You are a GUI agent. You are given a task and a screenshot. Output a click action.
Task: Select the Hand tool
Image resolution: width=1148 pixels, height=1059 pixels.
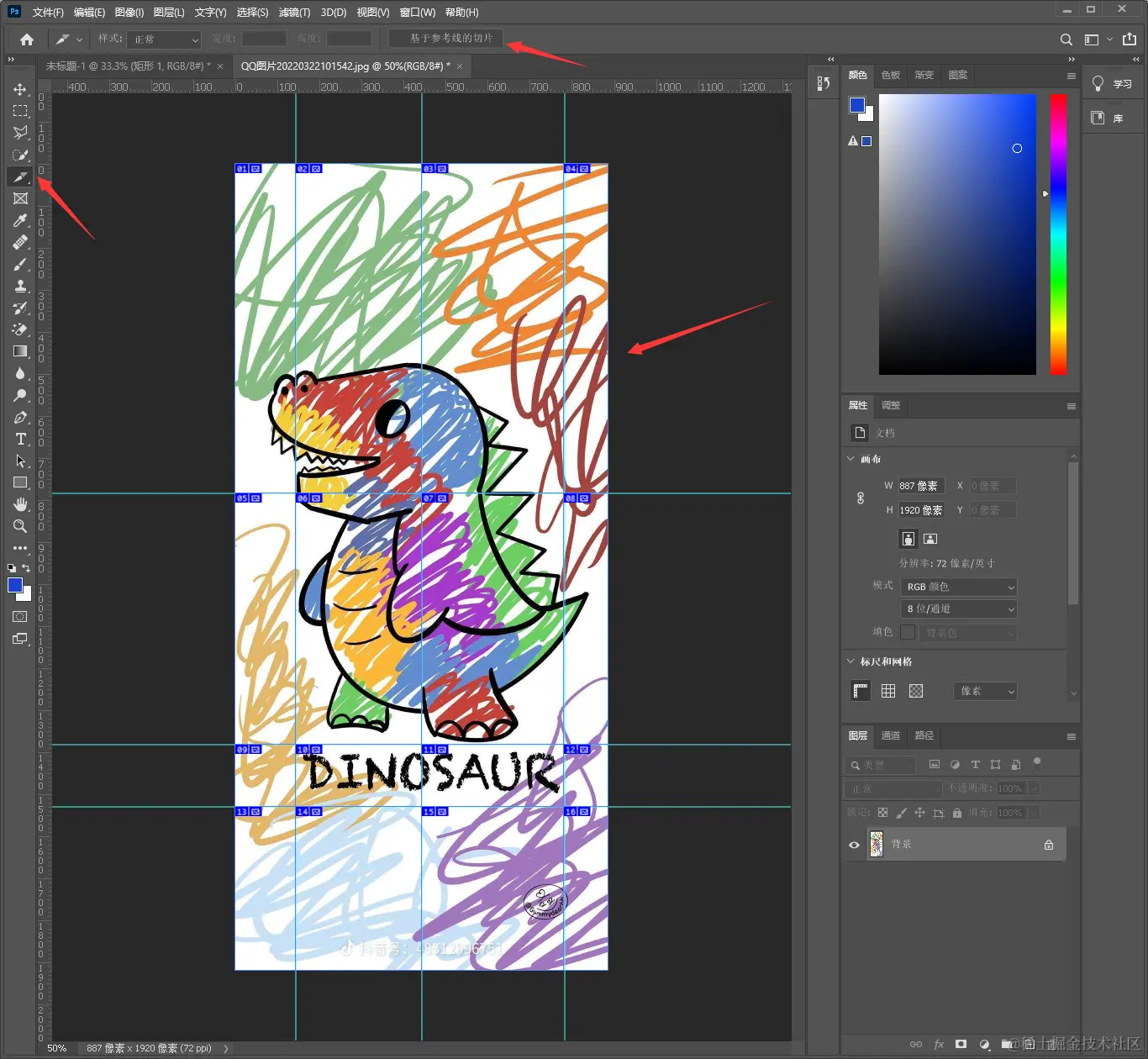click(x=20, y=504)
